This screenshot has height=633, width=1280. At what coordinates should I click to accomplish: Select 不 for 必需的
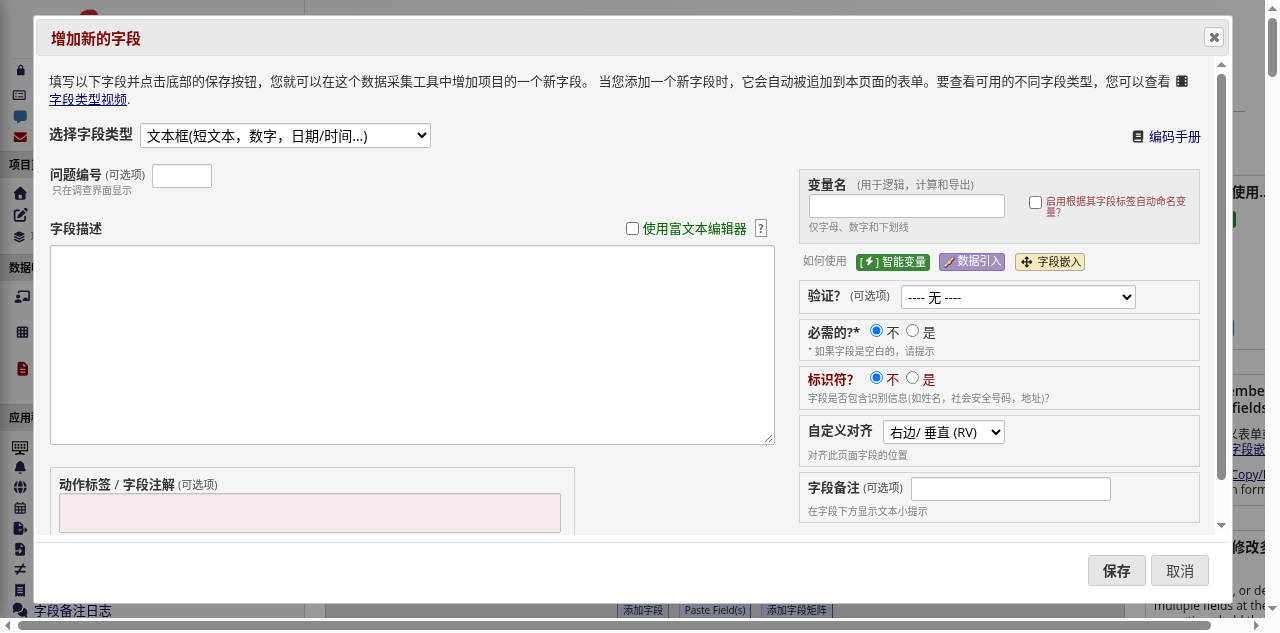coord(877,331)
